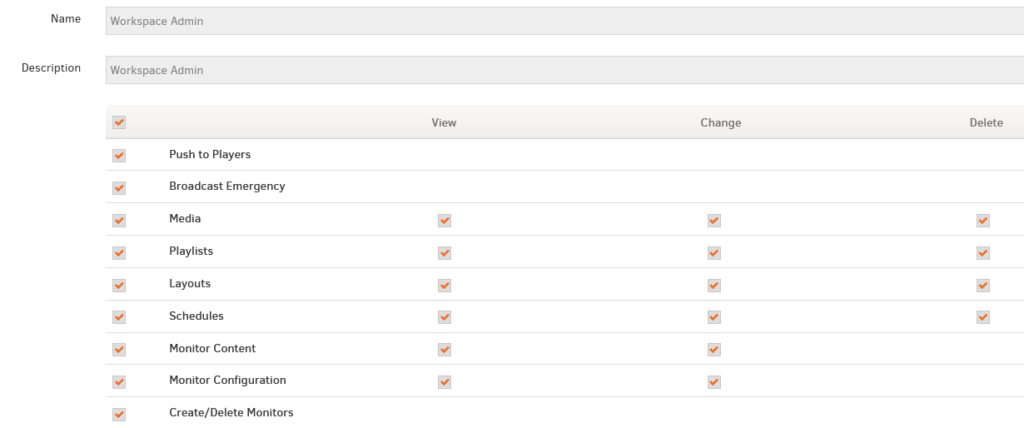This screenshot has height=428, width=1024.
Task: Uncheck Playlists Change permission
Action: coord(714,252)
